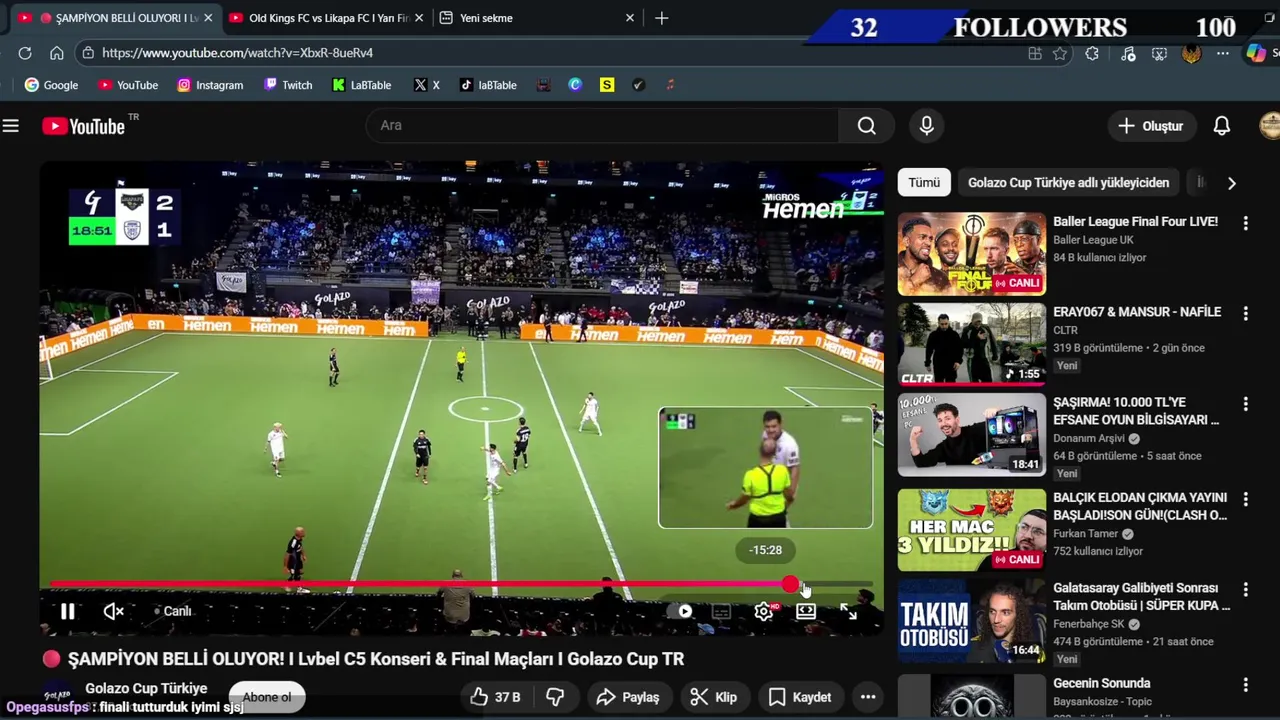Open video player settings gear
The height and width of the screenshot is (720, 1280).
click(764, 611)
